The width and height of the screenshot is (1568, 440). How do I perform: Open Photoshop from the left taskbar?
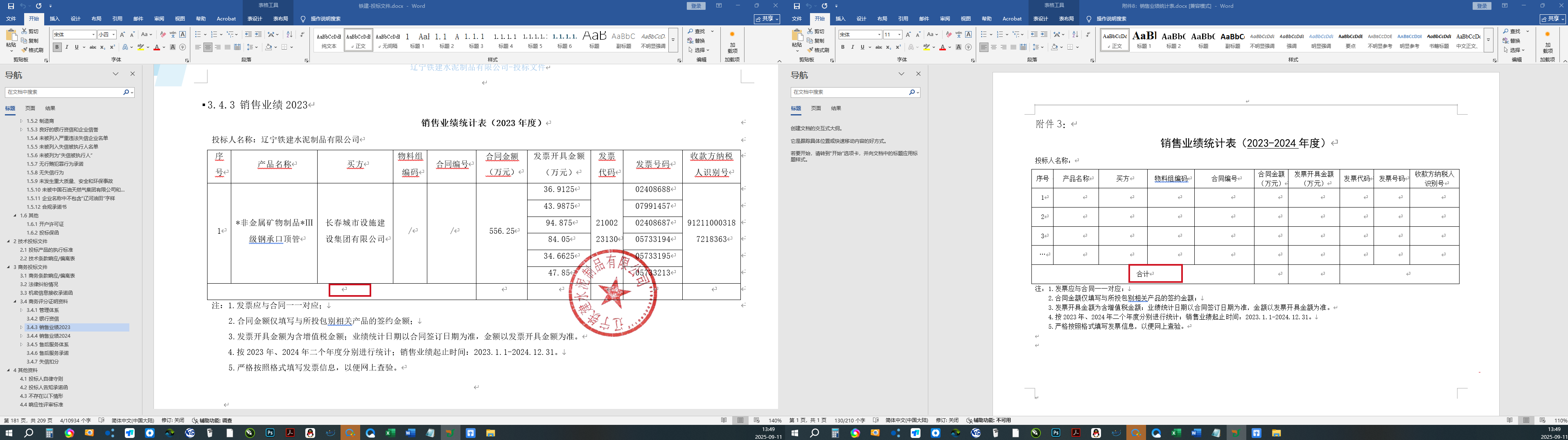click(270, 433)
